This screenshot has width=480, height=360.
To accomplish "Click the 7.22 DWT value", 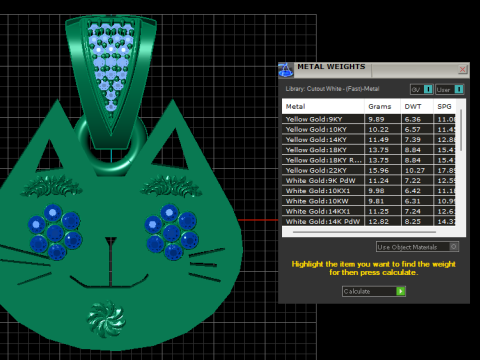I will click(413, 181).
